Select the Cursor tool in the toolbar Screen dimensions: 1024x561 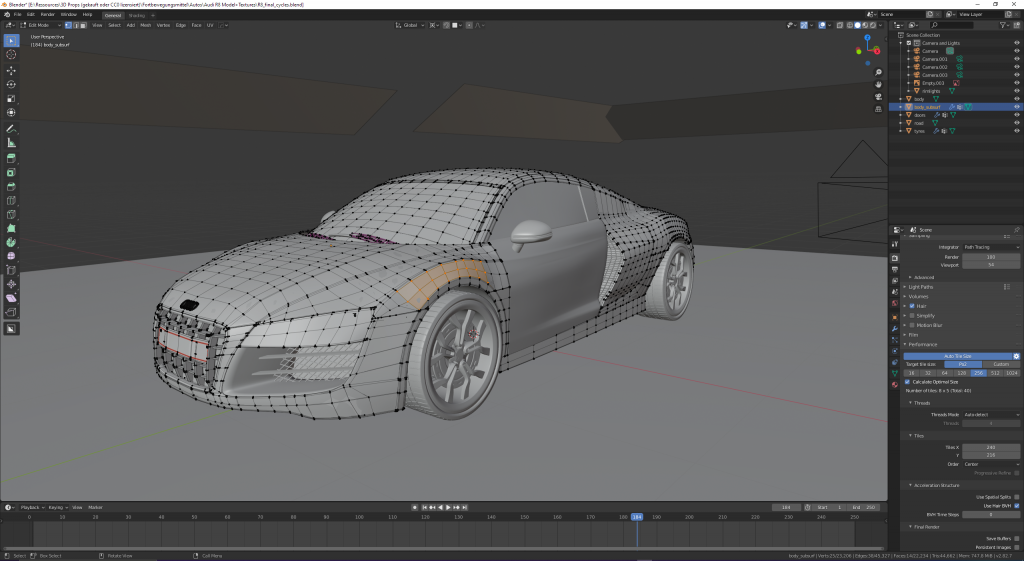pyautogui.click(x=11, y=55)
